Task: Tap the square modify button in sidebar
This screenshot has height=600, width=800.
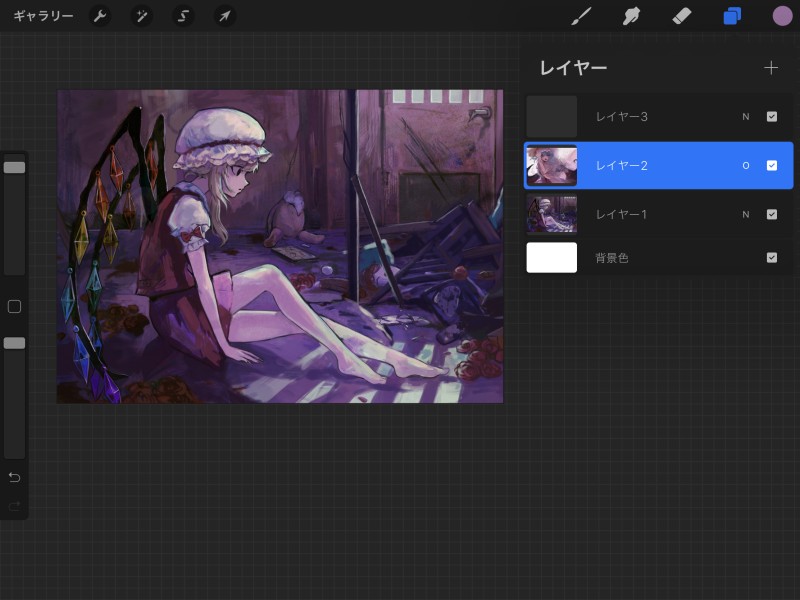Action: click(x=14, y=307)
